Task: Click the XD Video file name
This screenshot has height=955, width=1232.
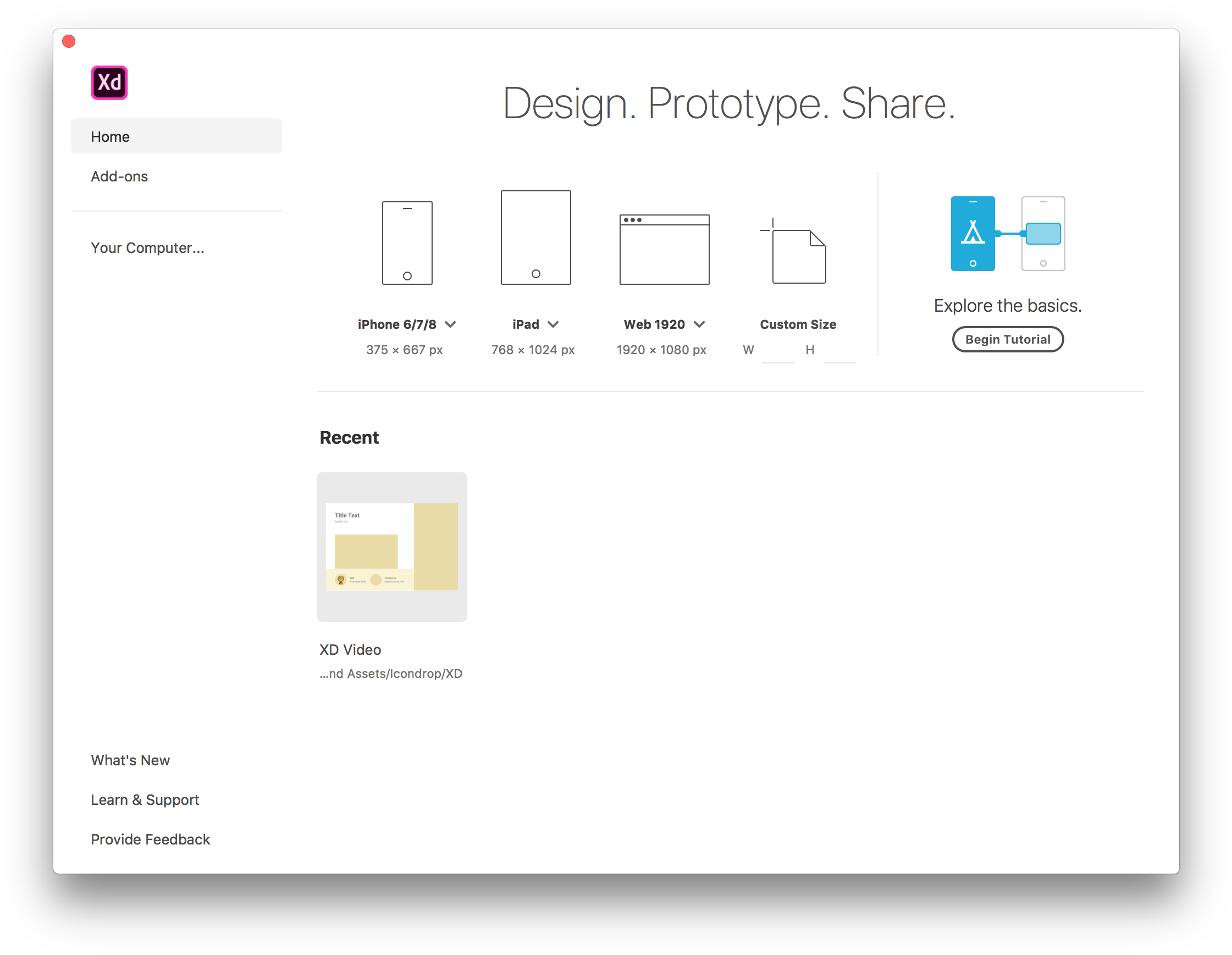Action: (350, 649)
